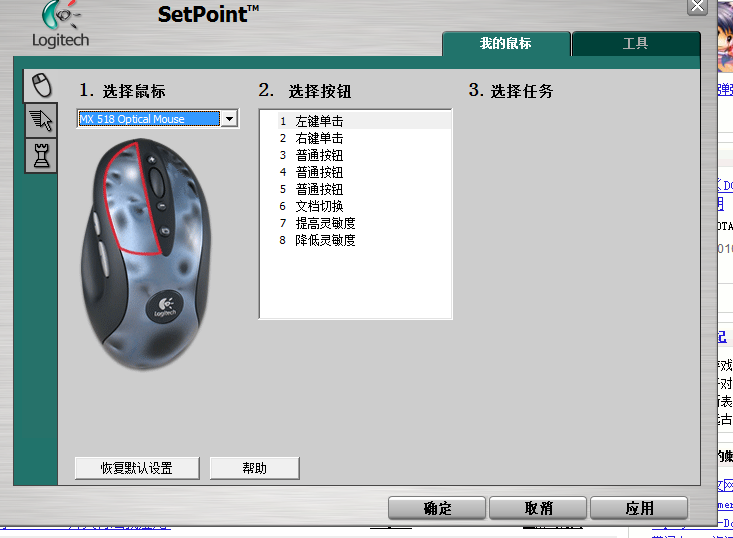
Task: Click the Logitech logo in the header
Action: pyautogui.click(x=60, y=24)
